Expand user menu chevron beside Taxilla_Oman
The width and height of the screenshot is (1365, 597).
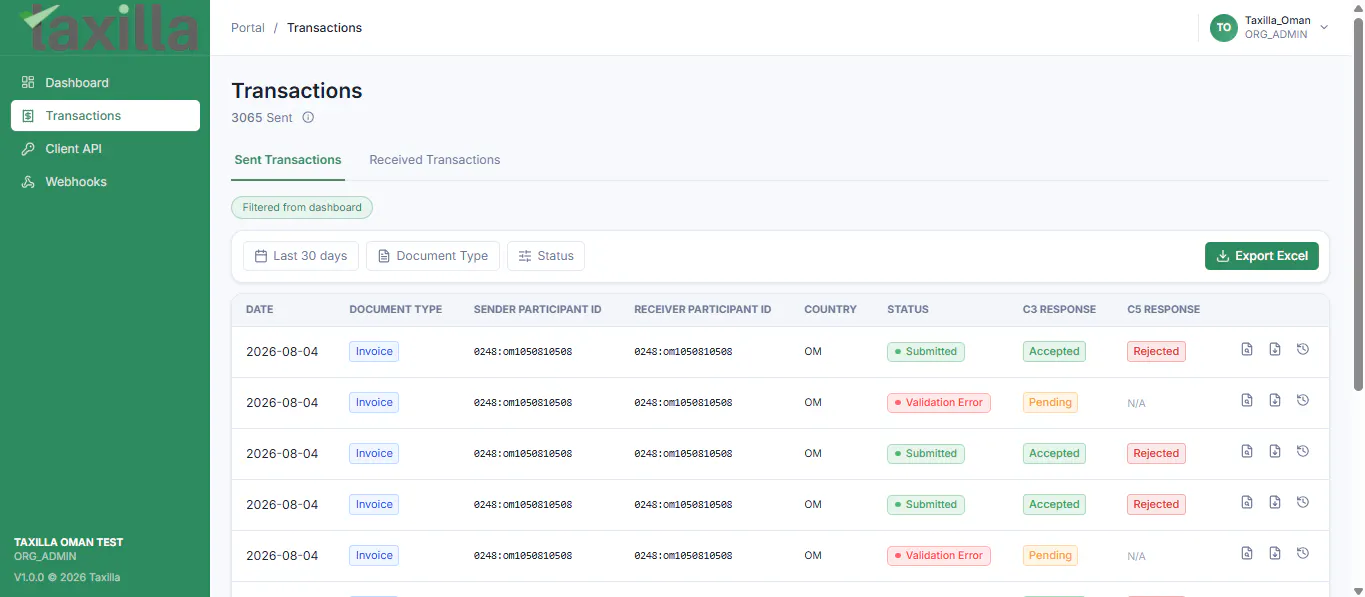point(1324,28)
